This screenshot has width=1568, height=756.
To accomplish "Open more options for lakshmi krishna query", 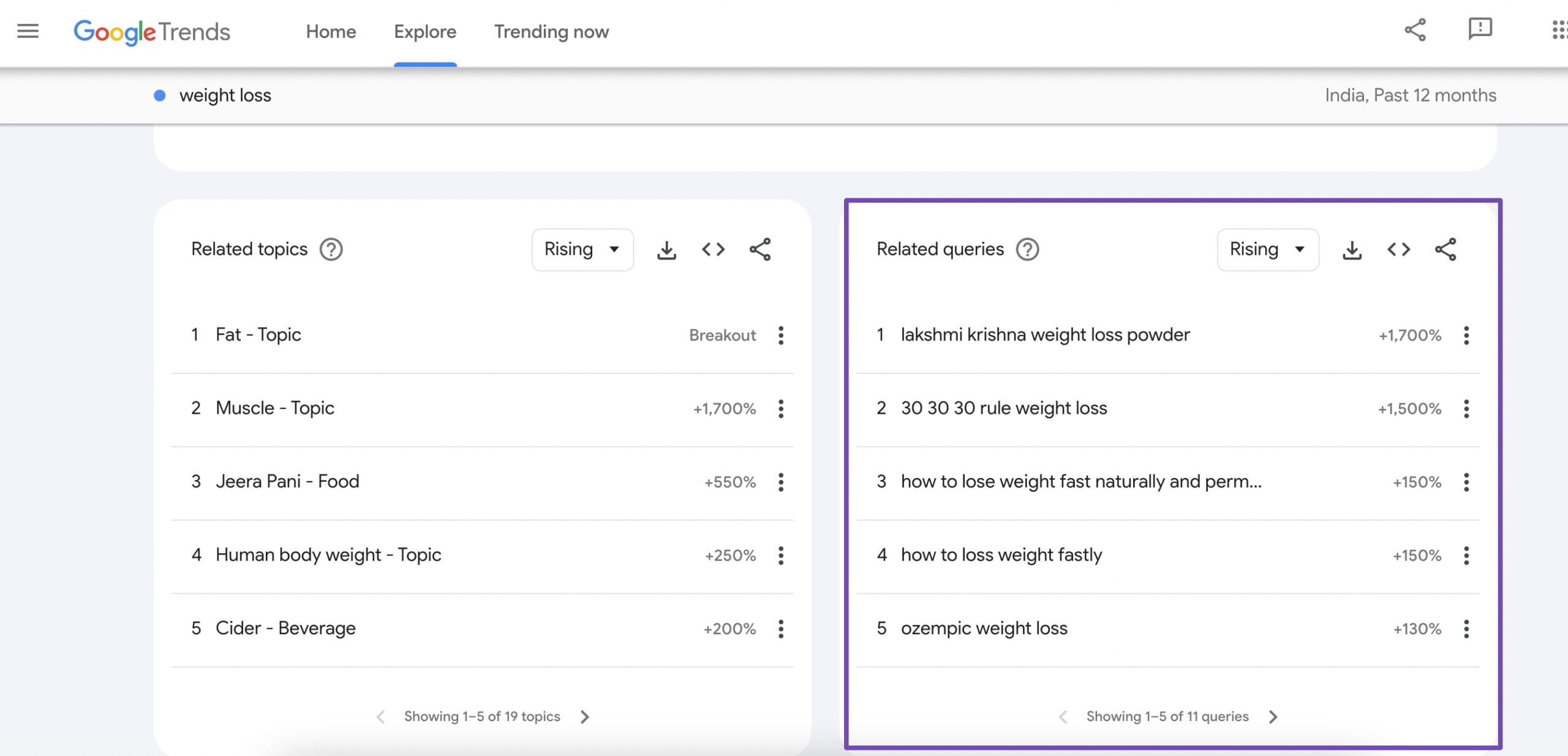I will [1466, 335].
